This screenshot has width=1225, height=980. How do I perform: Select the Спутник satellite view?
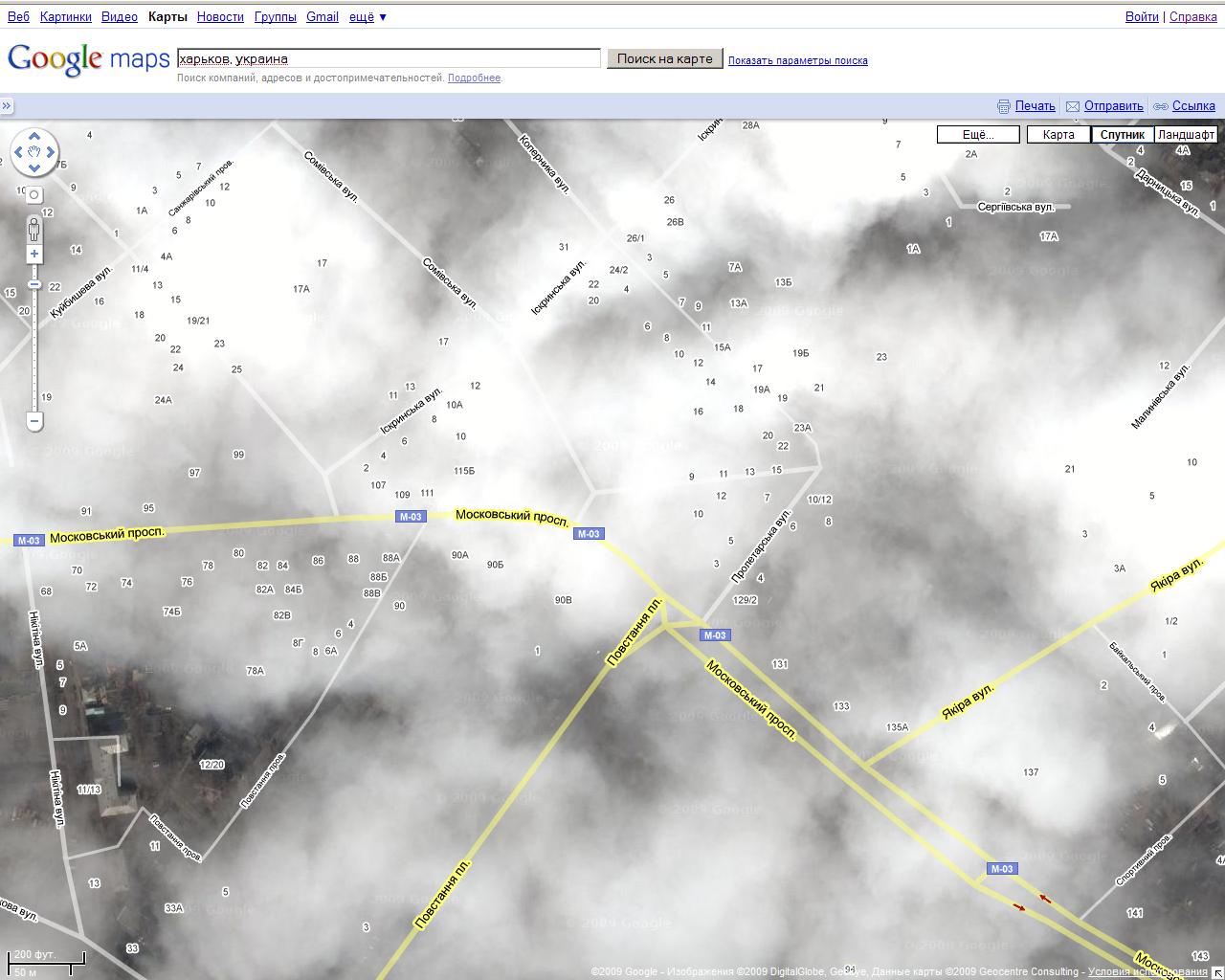click(x=1122, y=135)
